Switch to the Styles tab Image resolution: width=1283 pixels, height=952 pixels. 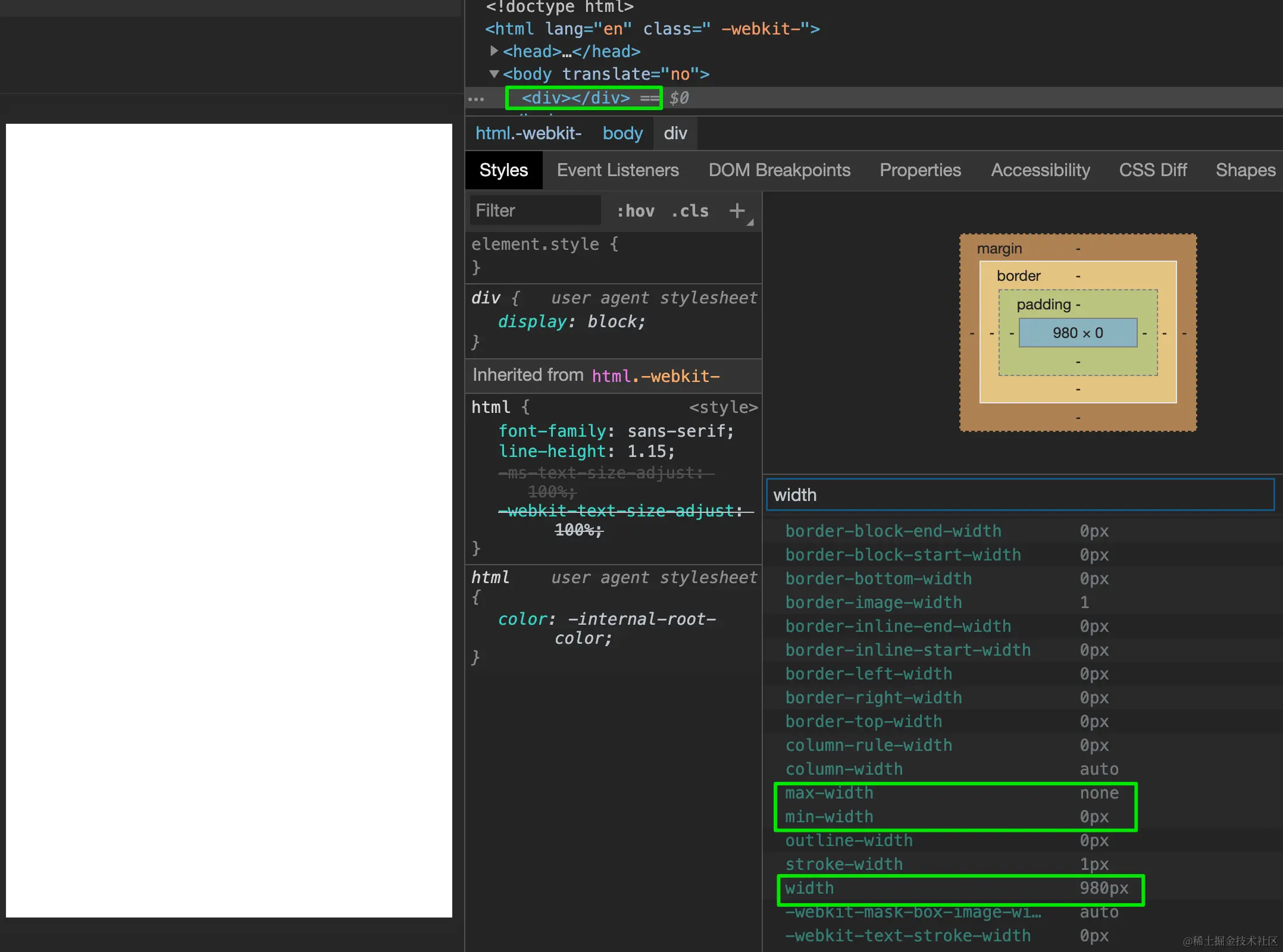tap(503, 170)
